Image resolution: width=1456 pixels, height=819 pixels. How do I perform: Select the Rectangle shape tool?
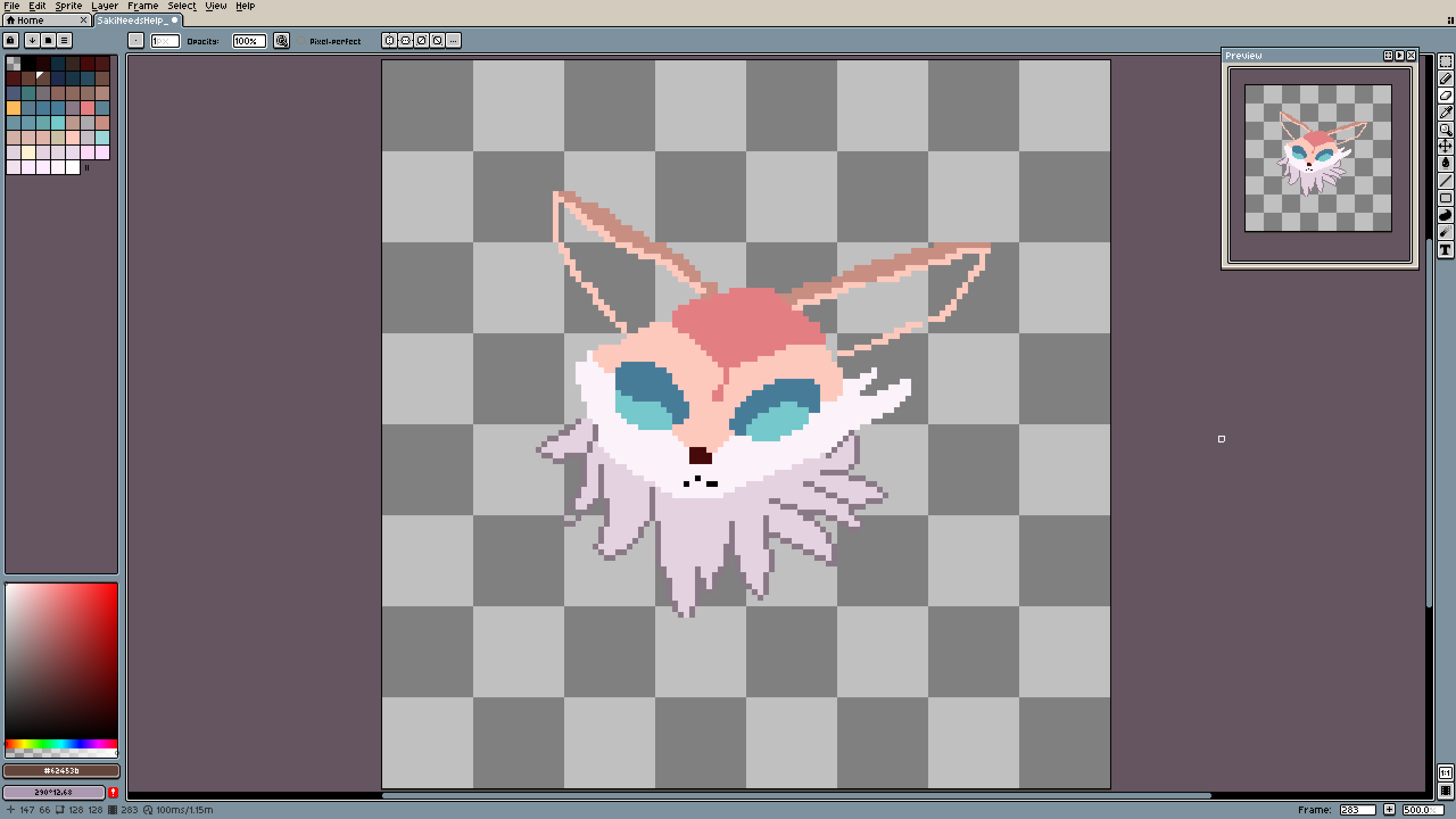point(1445,198)
